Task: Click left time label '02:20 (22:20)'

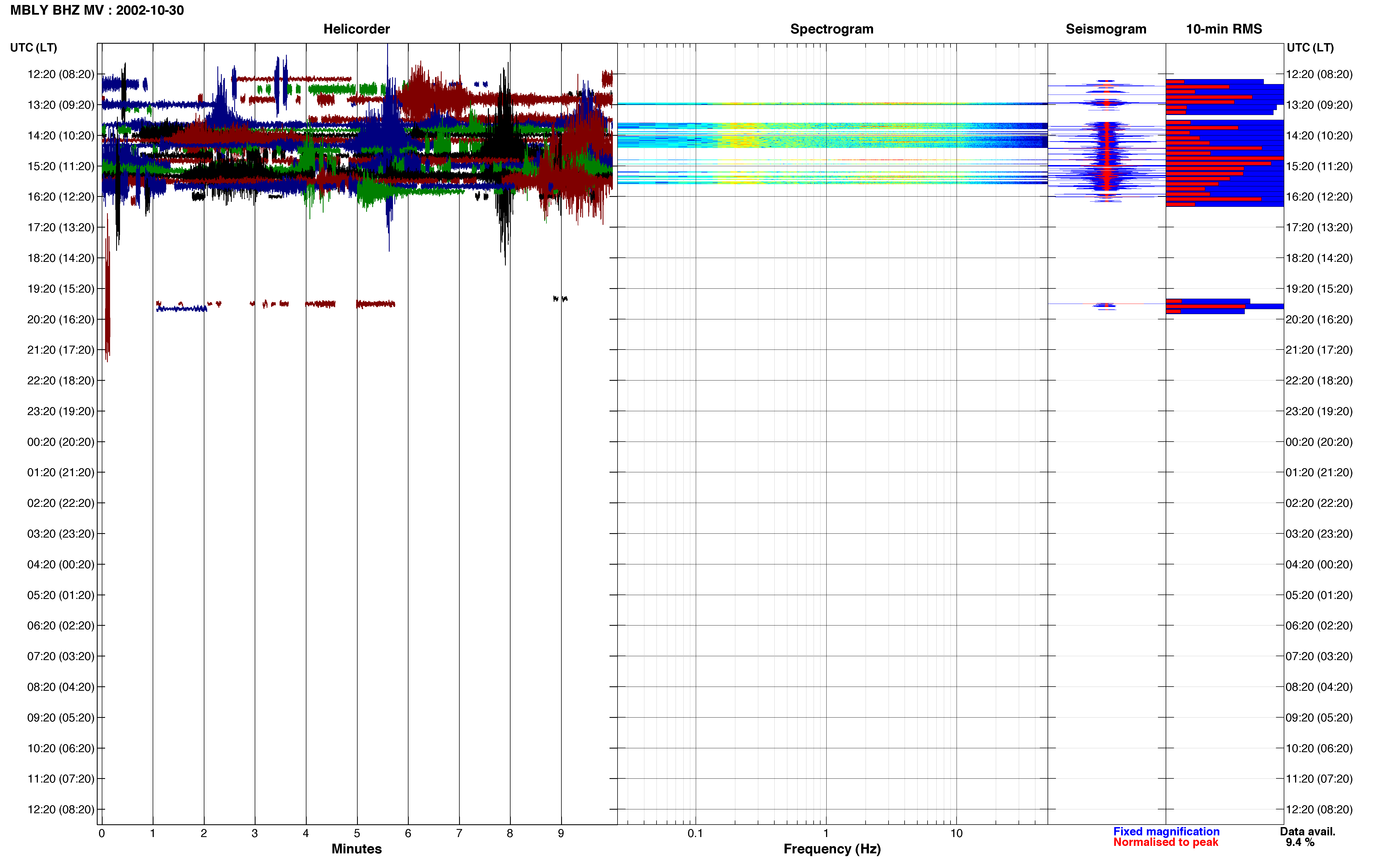Action: 61,503
